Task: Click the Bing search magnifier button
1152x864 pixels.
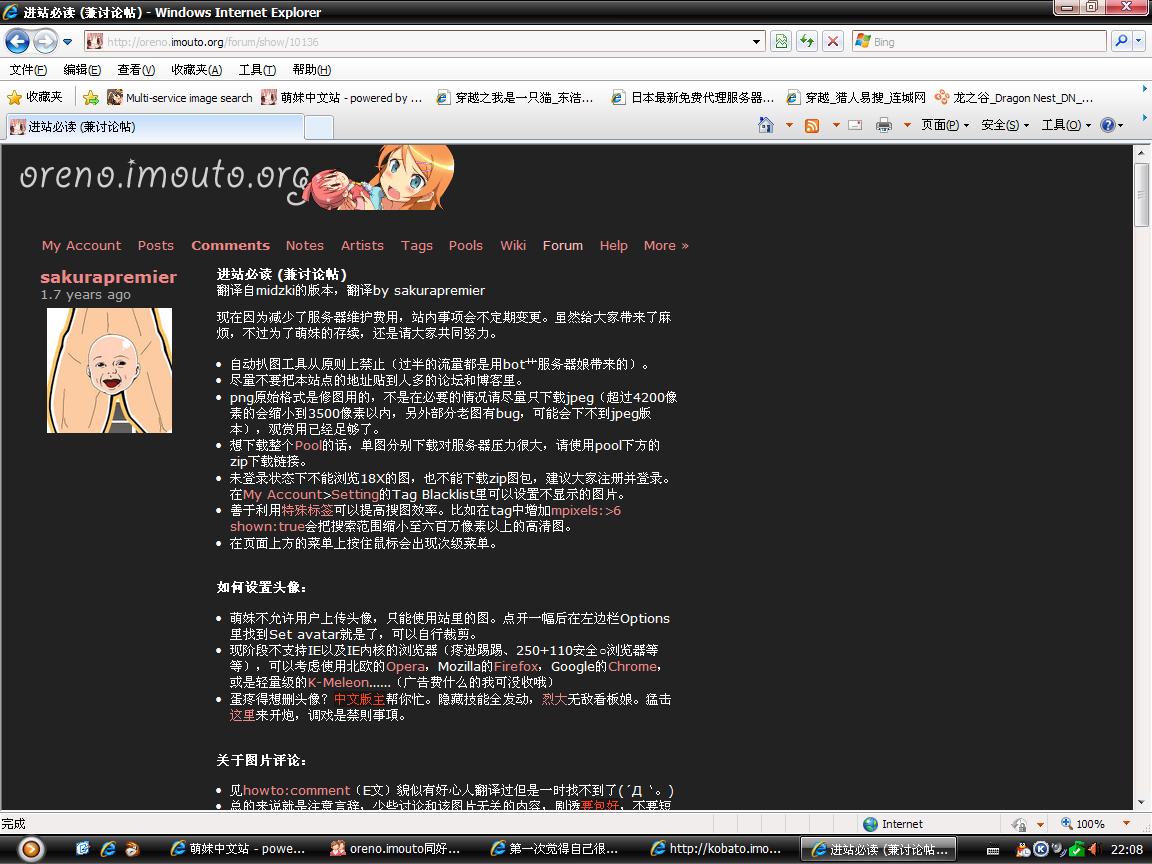Action: coord(1120,41)
